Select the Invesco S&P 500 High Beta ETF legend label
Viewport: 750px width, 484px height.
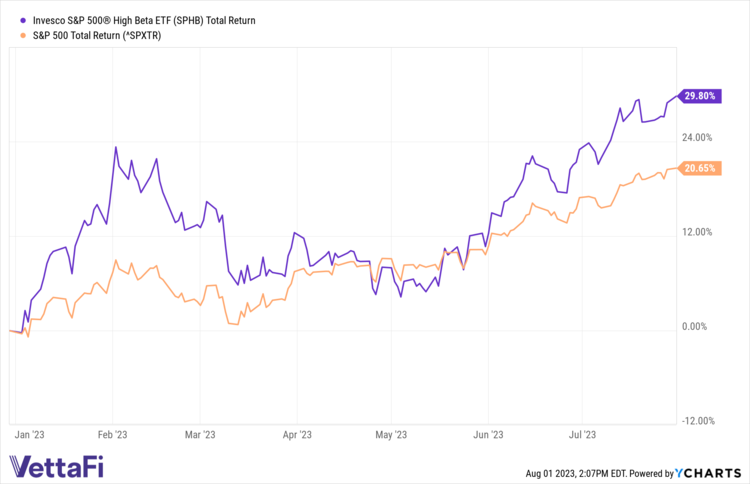(132, 20)
